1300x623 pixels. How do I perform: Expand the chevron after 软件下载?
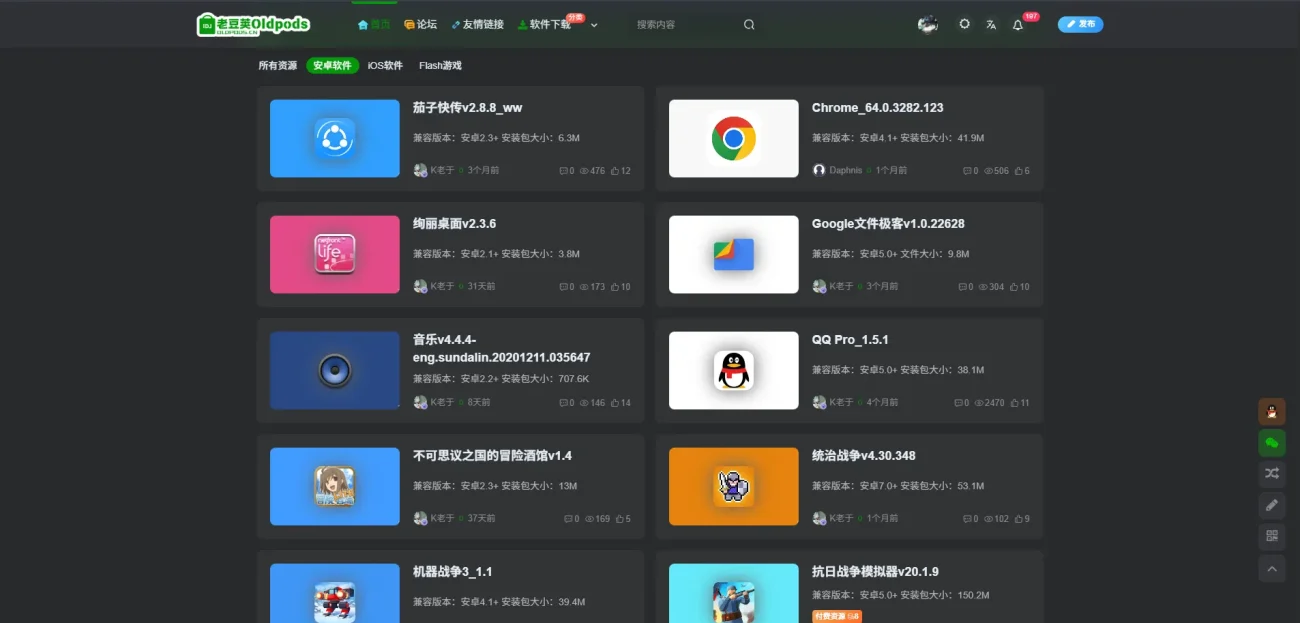[594, 25]
